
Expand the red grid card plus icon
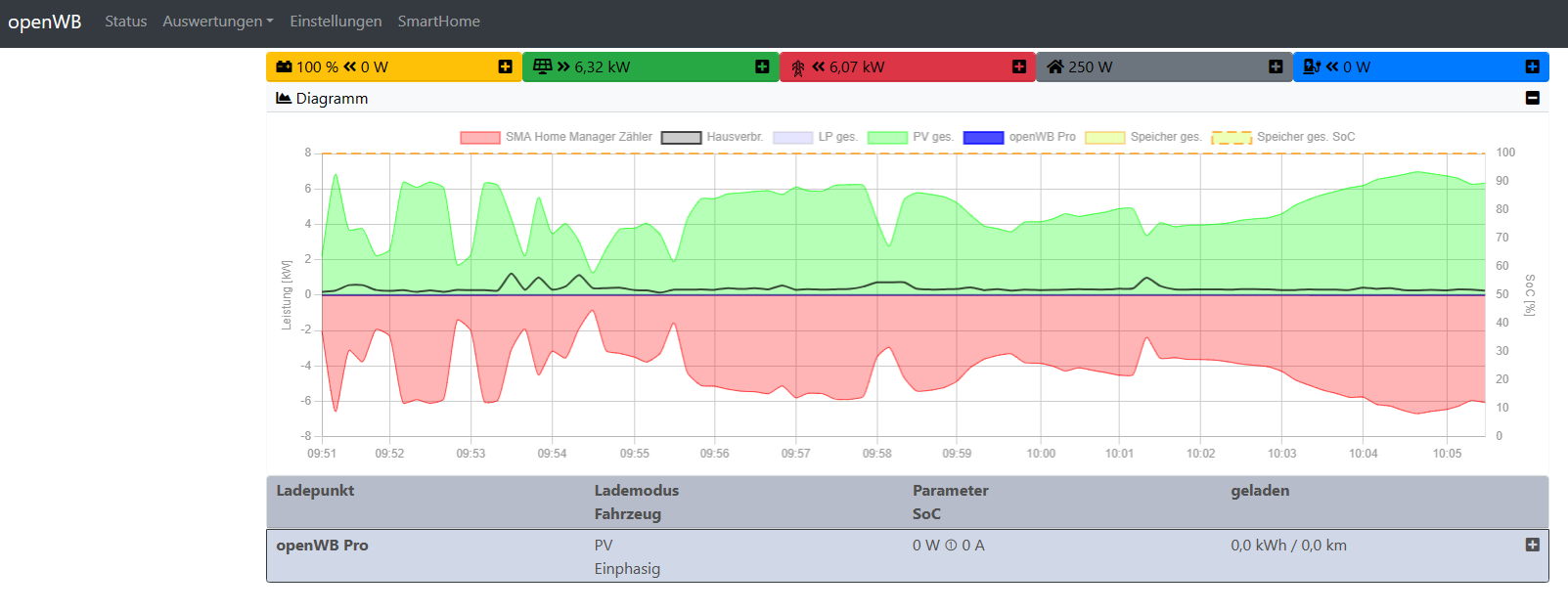[x=1019, y=66]
